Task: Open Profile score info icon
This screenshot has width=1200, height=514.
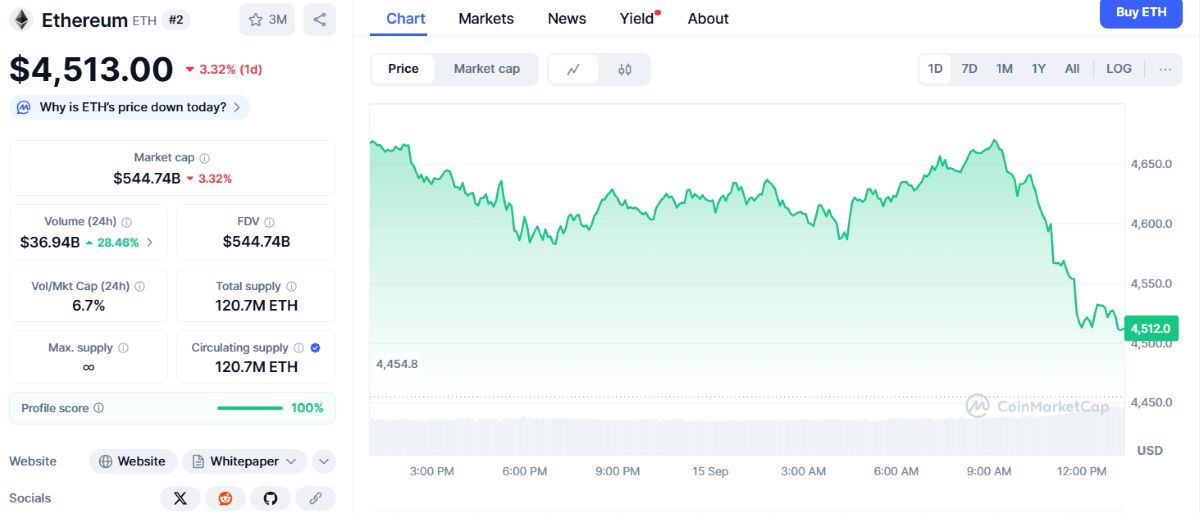Action: point(99,408)
